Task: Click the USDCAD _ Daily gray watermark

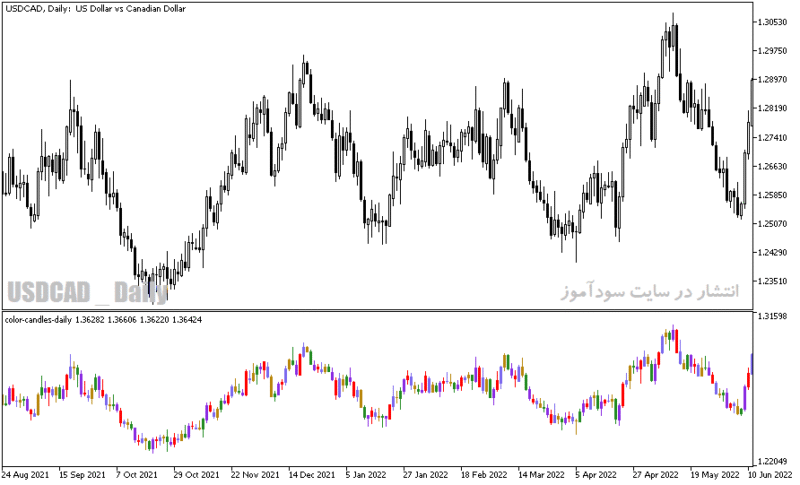Action: click(x=88, y=292)
